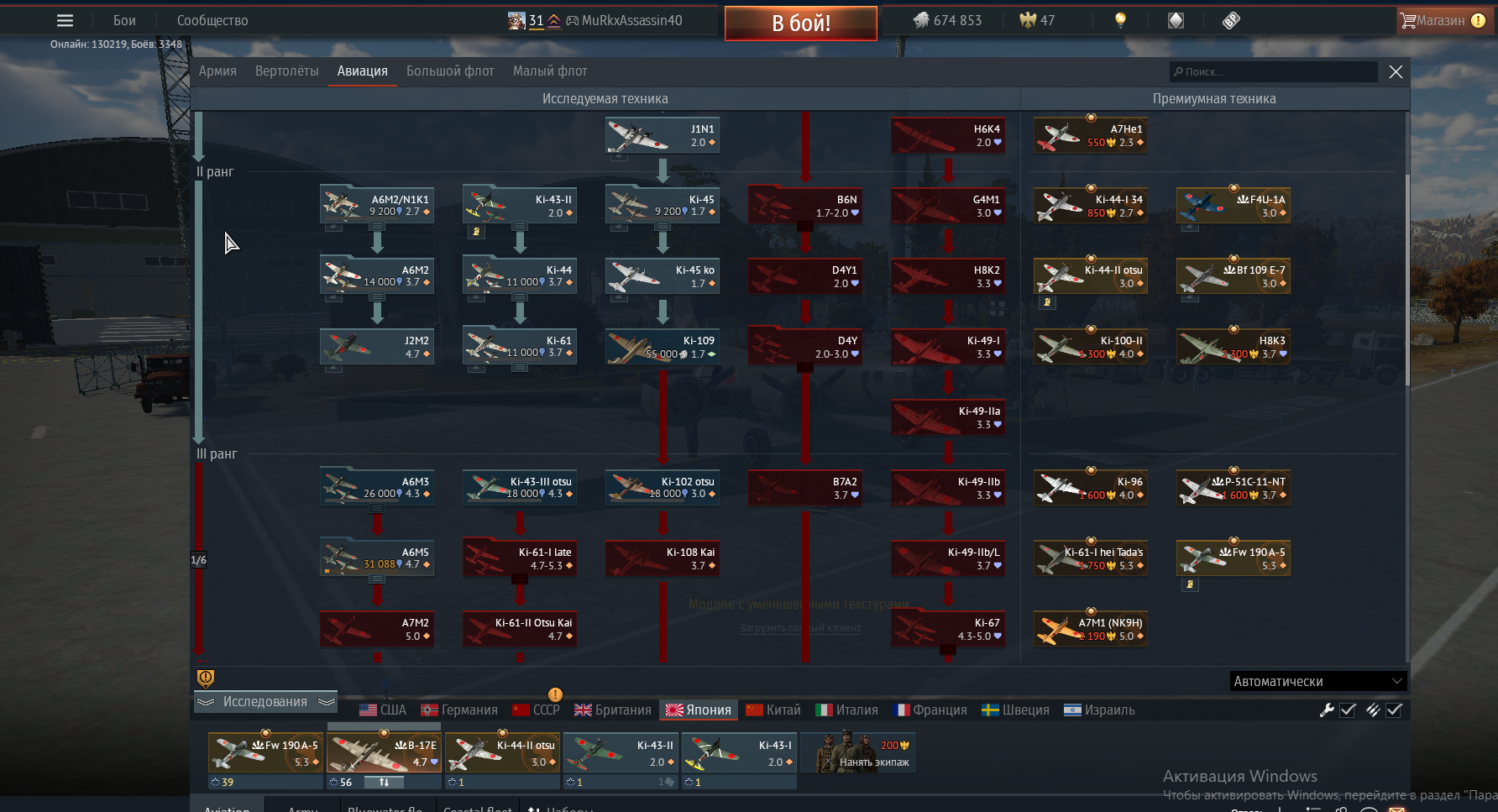
Task: Select the B-17E crew slot
Action: (384, 752)
